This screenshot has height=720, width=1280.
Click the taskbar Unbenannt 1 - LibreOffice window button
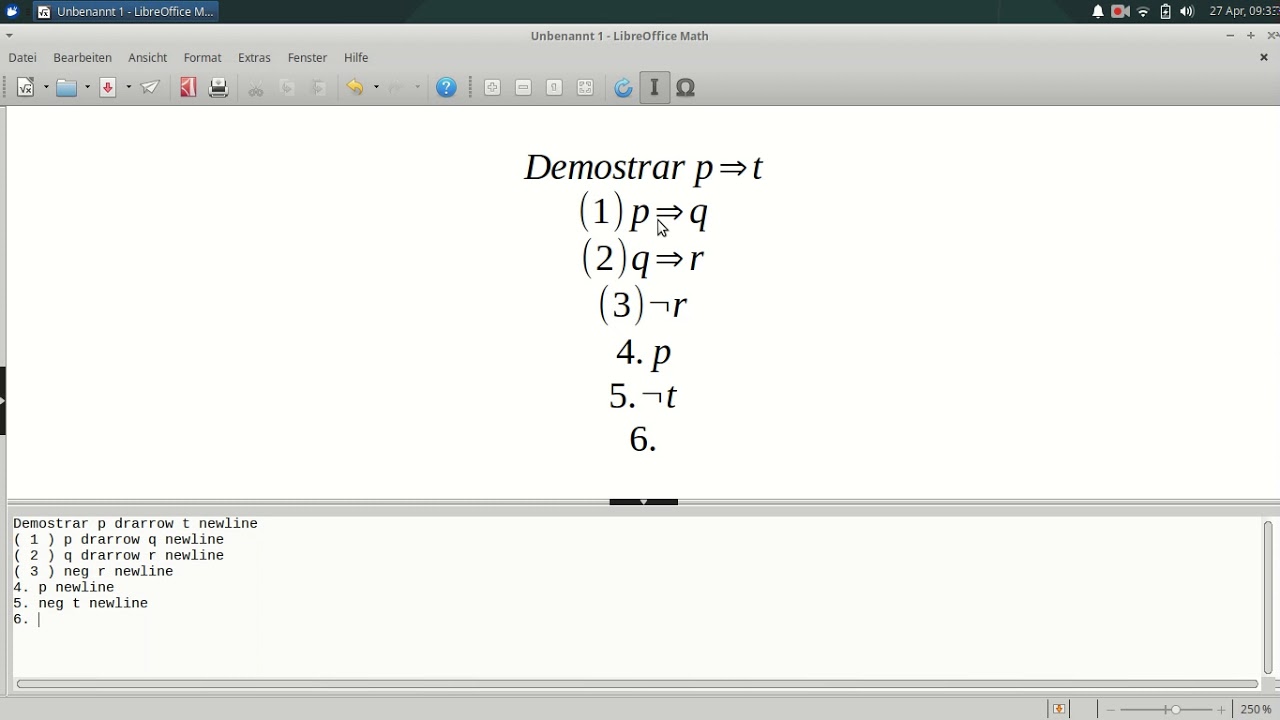point(126,12)
